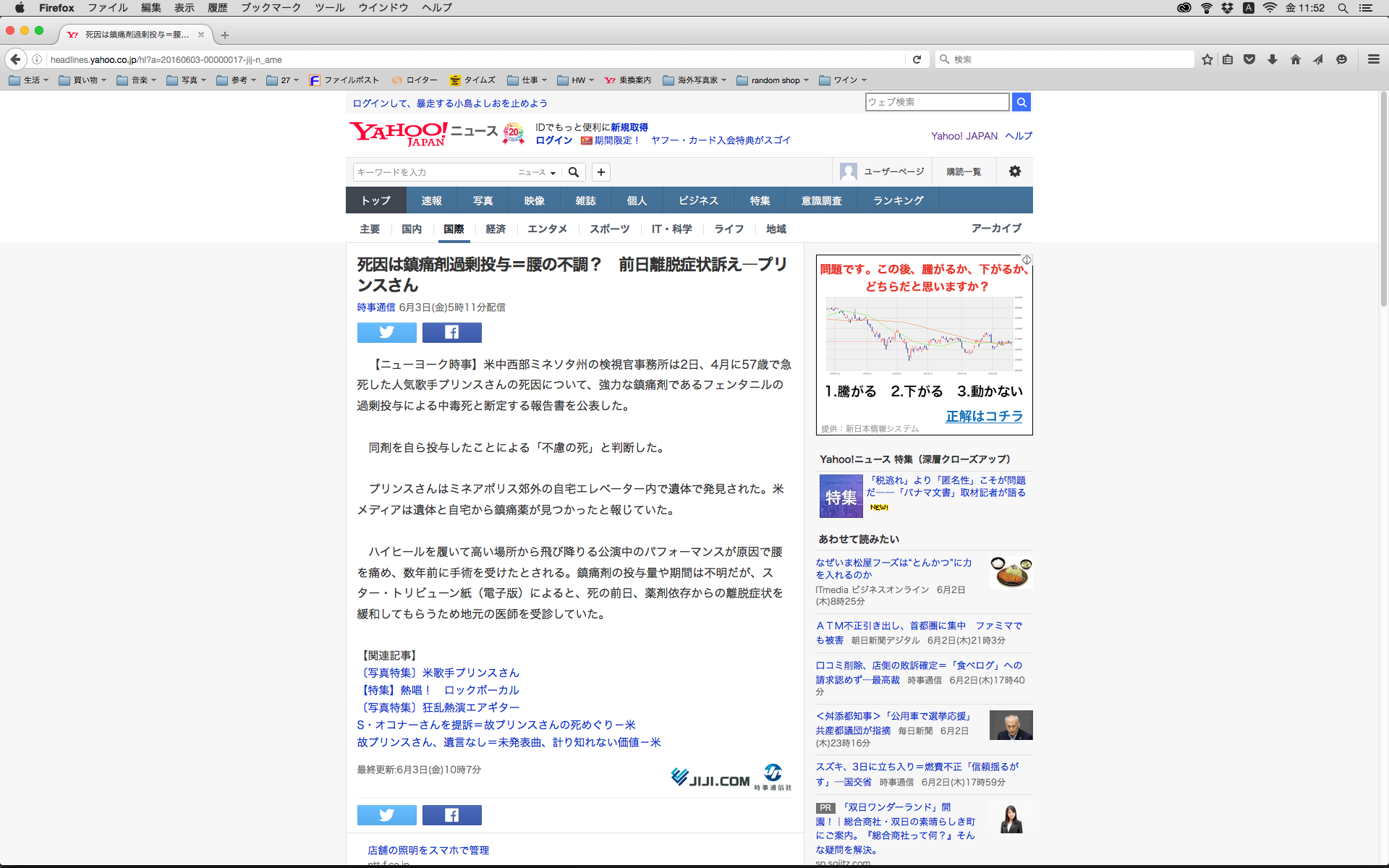Open the 正解はコチラ ad link

tap(984, 416)
